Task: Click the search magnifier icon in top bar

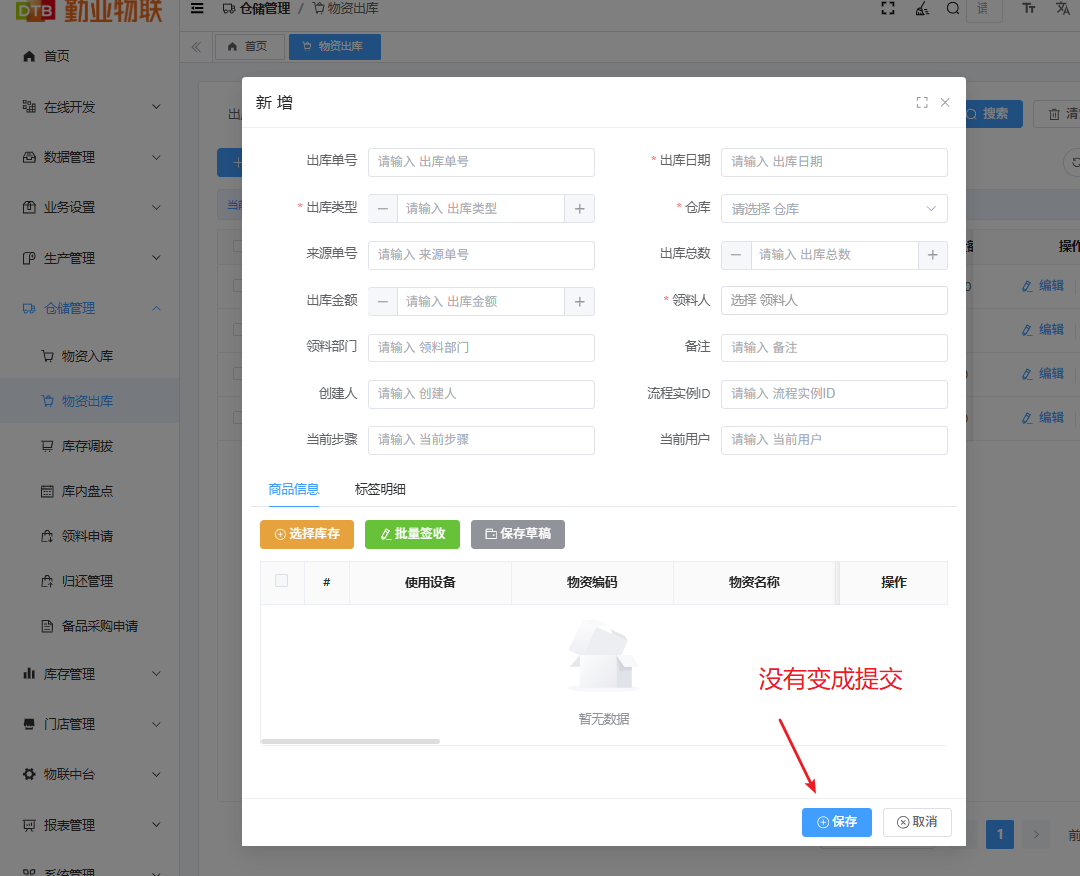Action: [953, 8]
